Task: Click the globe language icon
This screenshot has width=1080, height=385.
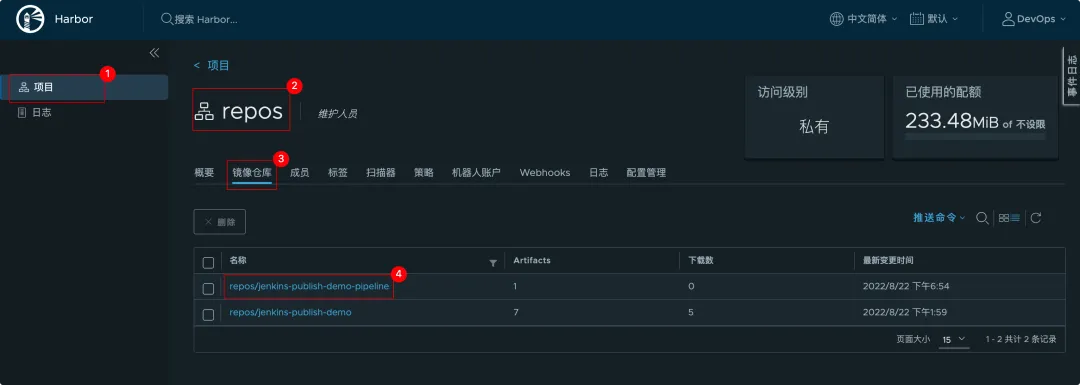Action: (836, 19)
